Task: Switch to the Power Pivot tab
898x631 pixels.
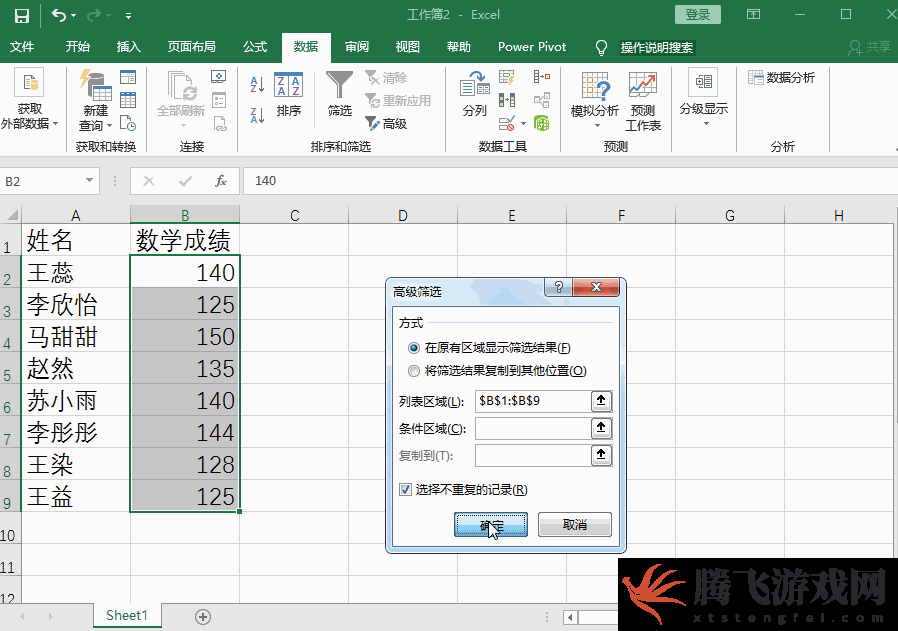Action: click(531, 47)
